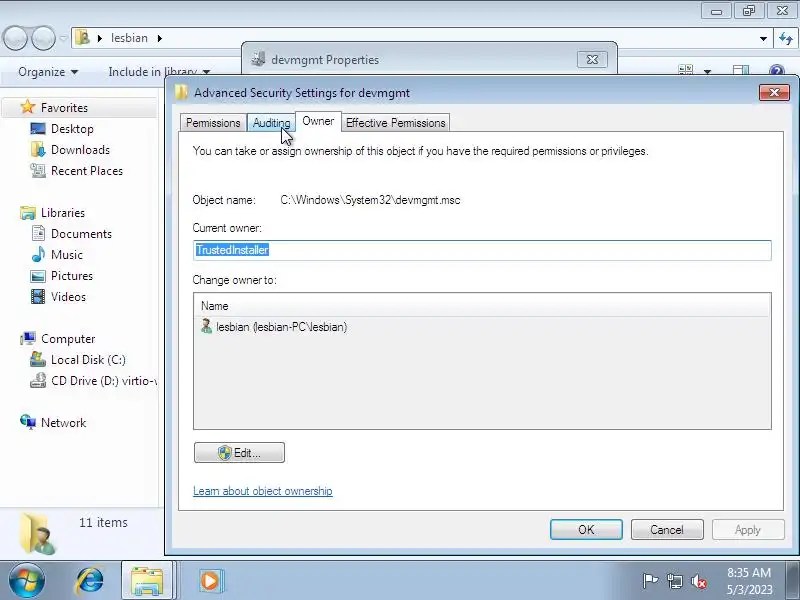Open CD Drive (D:) virtio
Image resolution: width=800 pixels, height=600 pixels.
pyautogui.click(x=104, y=381)
